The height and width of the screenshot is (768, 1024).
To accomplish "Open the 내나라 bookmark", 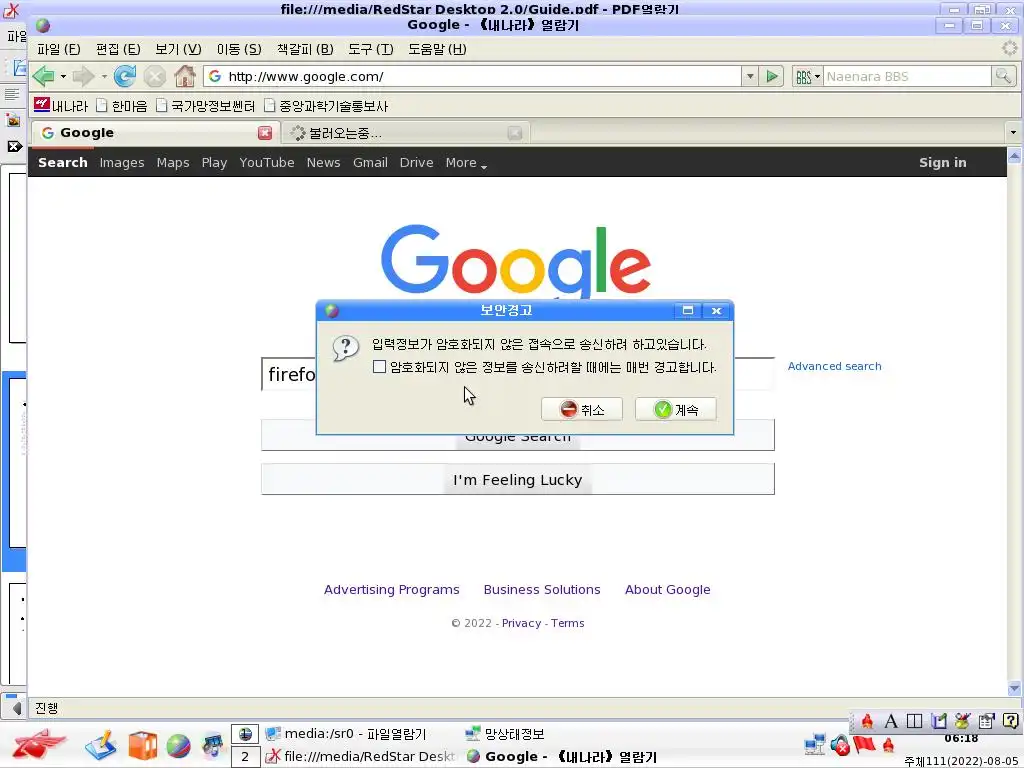I will coord(61,106).
